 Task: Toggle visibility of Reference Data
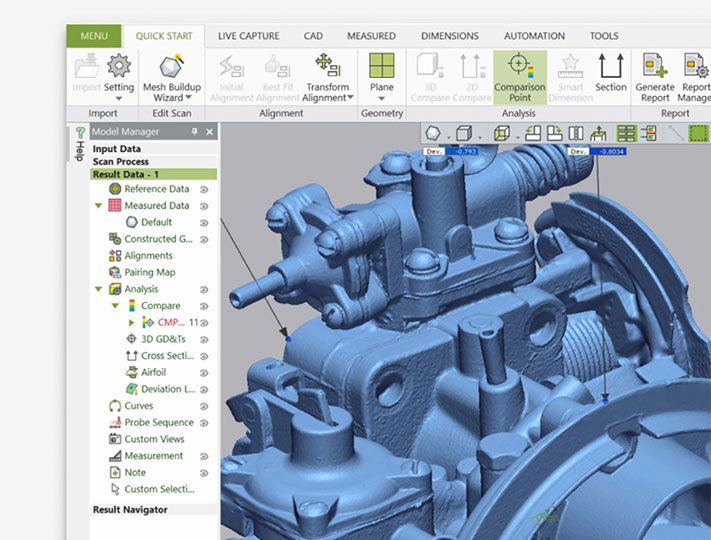coord(203,189)
